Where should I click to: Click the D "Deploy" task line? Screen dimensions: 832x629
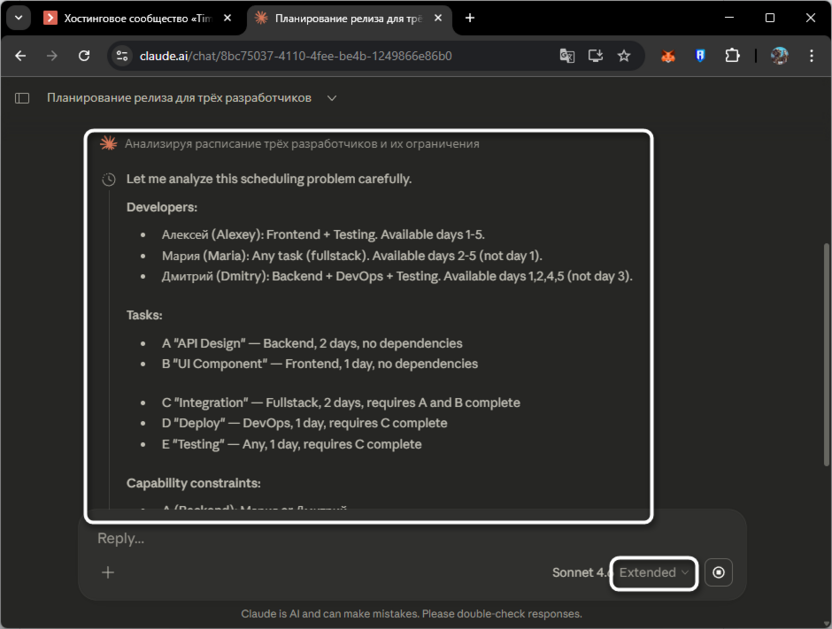(305, 424)
